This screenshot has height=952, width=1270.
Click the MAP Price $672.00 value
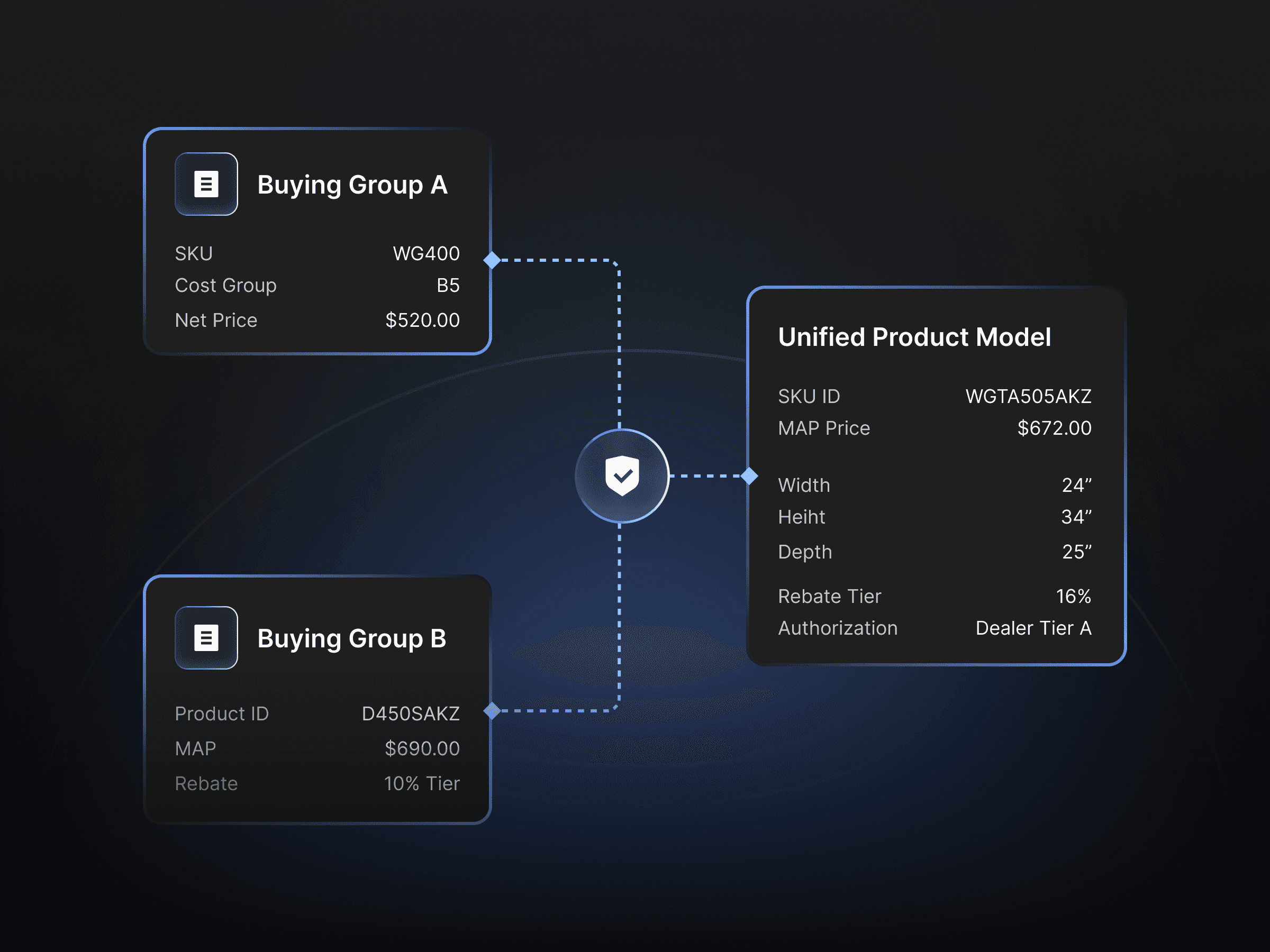point(1054,427)
